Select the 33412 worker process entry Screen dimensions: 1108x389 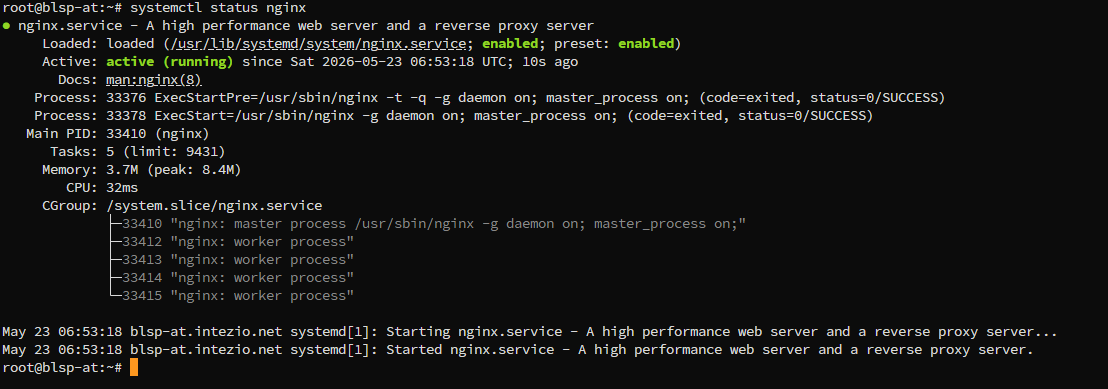click(x=232, y=242)
